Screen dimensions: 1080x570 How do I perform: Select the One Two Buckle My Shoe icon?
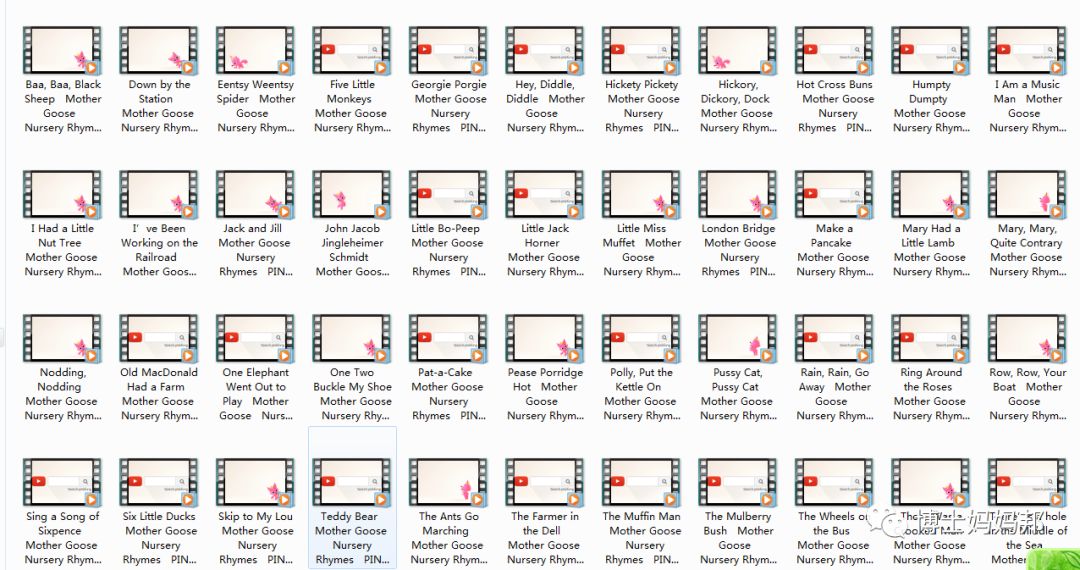point(351,338)
